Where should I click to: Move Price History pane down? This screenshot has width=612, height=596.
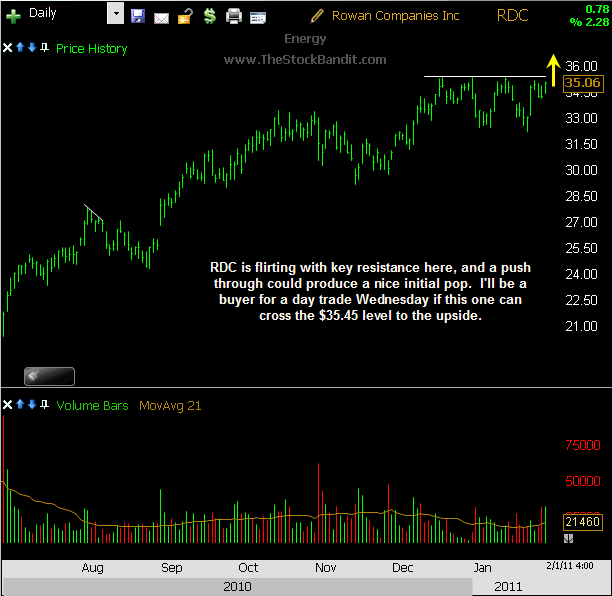point(32,48)
